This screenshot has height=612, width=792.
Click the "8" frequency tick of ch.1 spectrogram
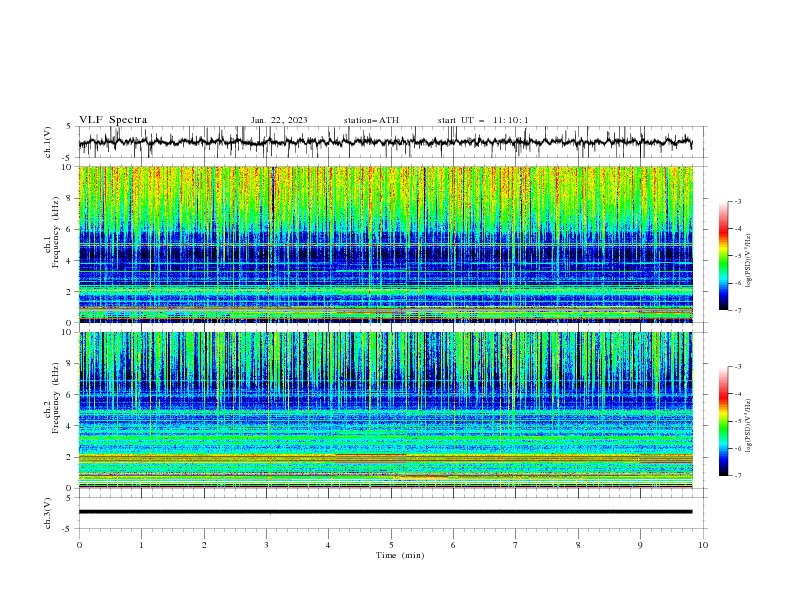pos(70,198)
